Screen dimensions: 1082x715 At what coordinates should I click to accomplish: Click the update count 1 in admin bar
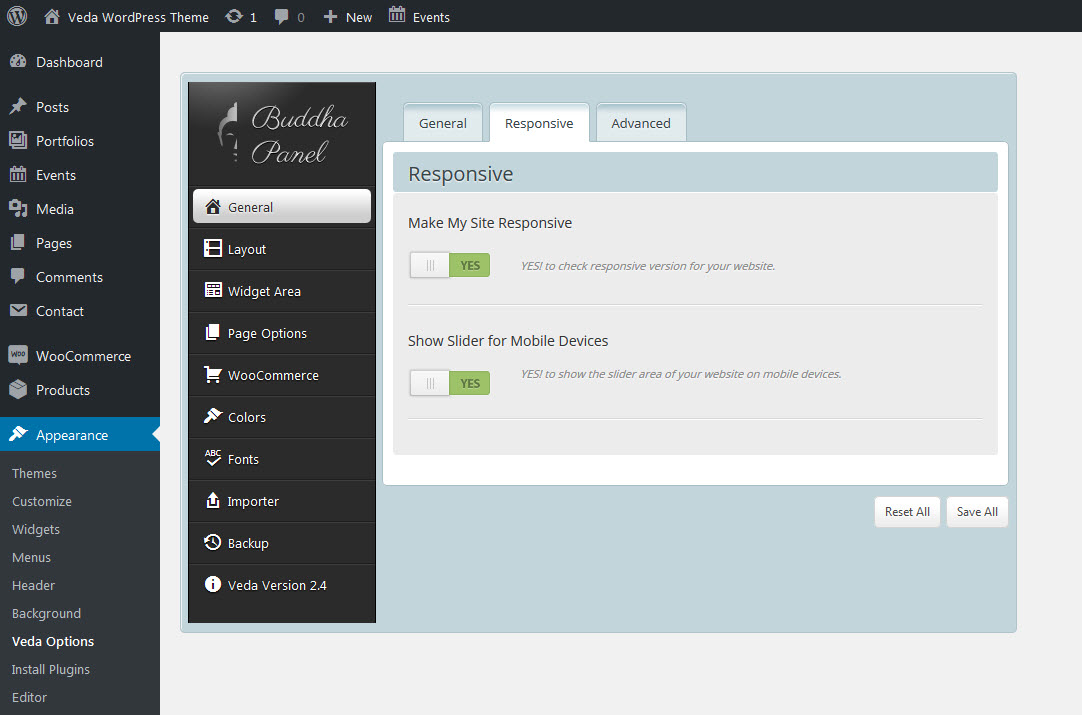253,17
